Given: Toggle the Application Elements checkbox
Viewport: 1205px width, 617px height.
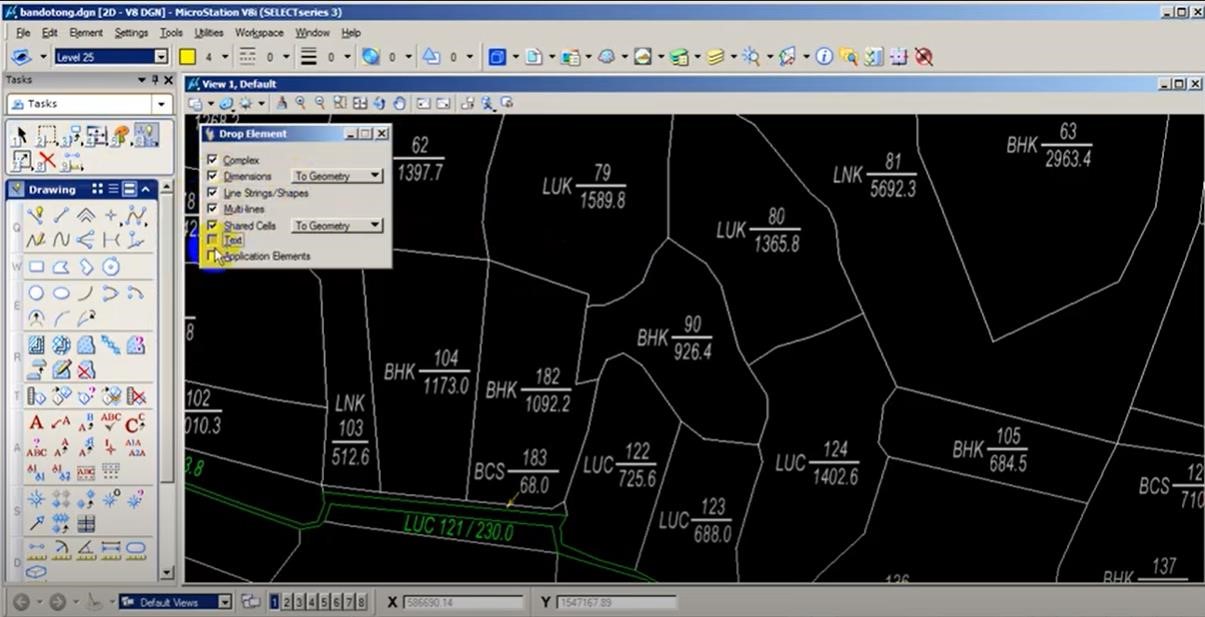Looking at the screenshot, I should (212, 256).
